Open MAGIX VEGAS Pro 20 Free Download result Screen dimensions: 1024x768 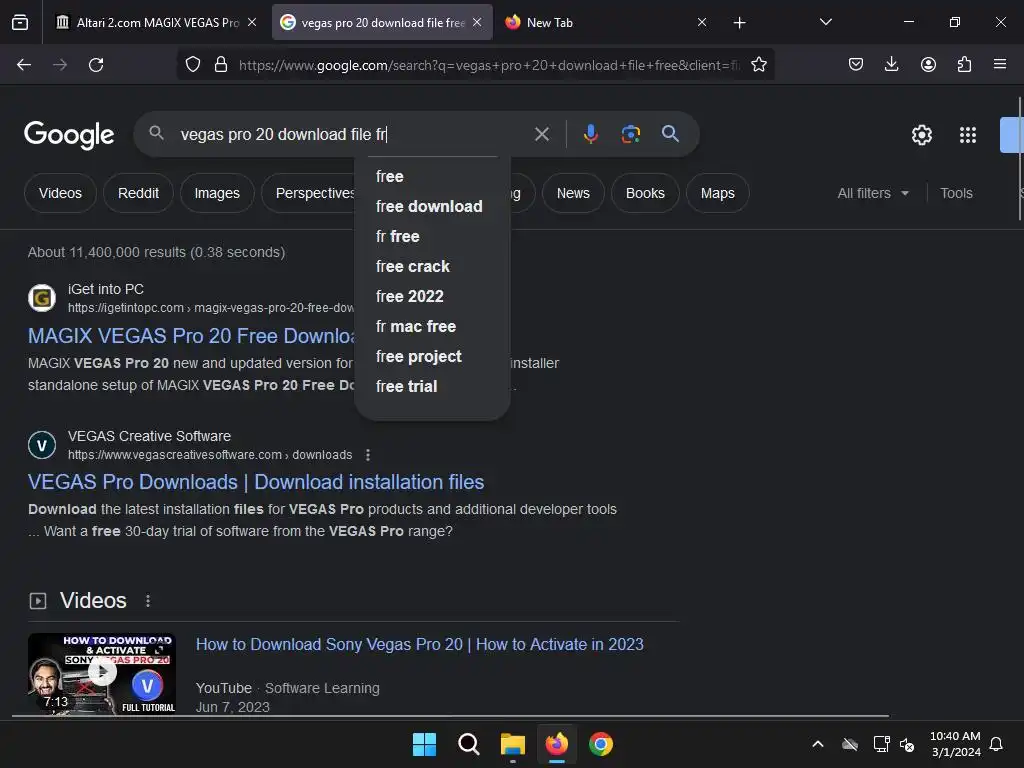(x=191, y=336)
